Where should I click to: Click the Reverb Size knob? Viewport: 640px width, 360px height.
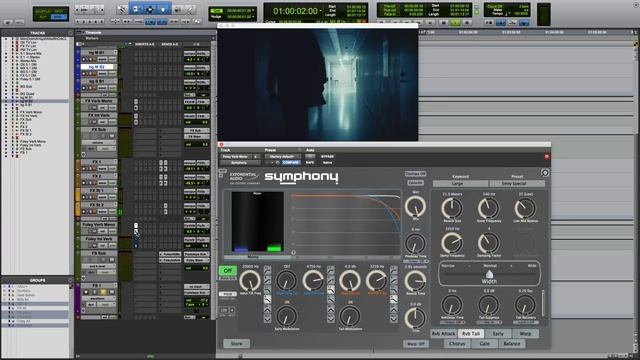coord(452,208)
